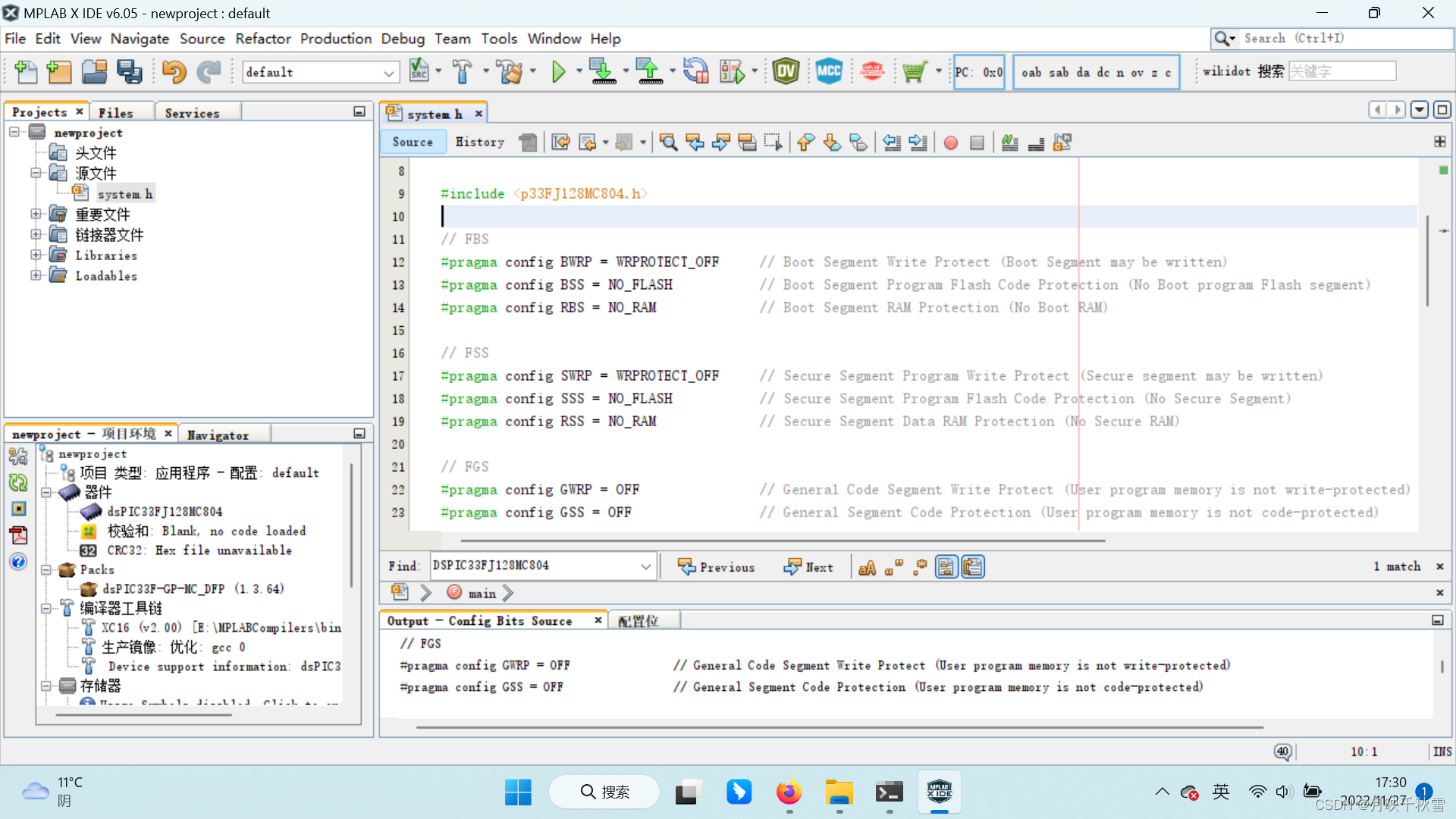The image size is (1456, 819).
Task: Toggle Whole Words search option
Action: coord(893,567)
